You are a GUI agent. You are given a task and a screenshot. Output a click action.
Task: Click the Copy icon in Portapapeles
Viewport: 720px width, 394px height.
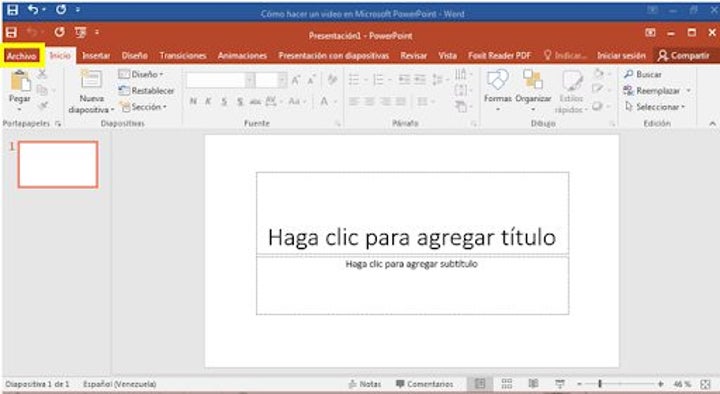pyautogui.click(x=42, y=90)
